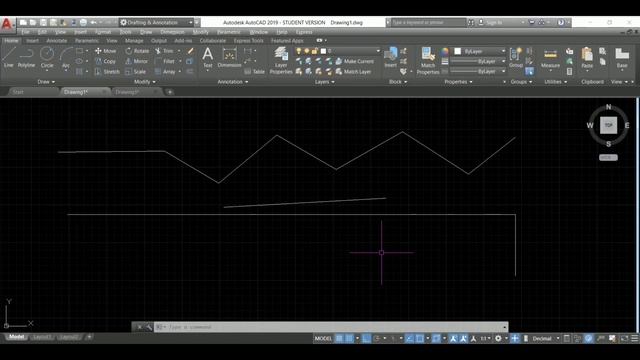640x360 pixels.
Task: Click the command line input field
Action: pyautogui.click(x=331, y=327)
